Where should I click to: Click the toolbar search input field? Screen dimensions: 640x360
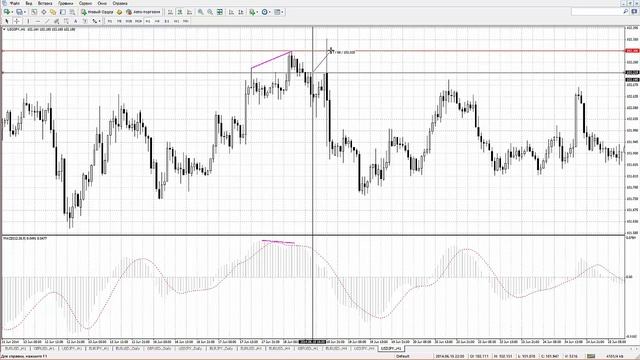[x=596, y=12]
